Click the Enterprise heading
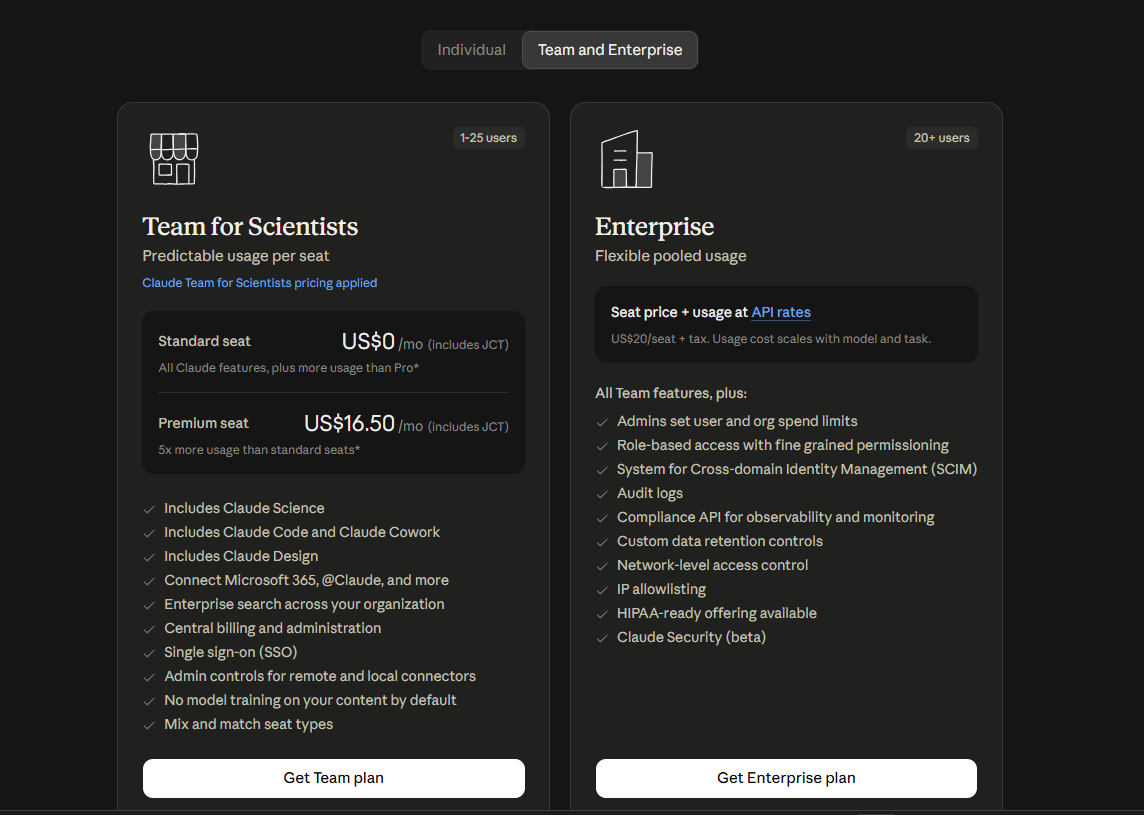 tap(654, 227)
